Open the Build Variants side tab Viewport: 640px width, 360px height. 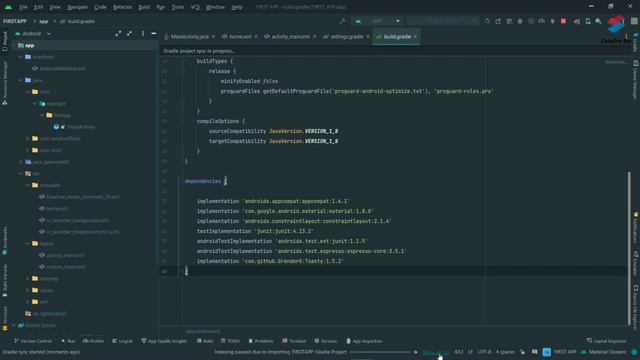[5, 280]
